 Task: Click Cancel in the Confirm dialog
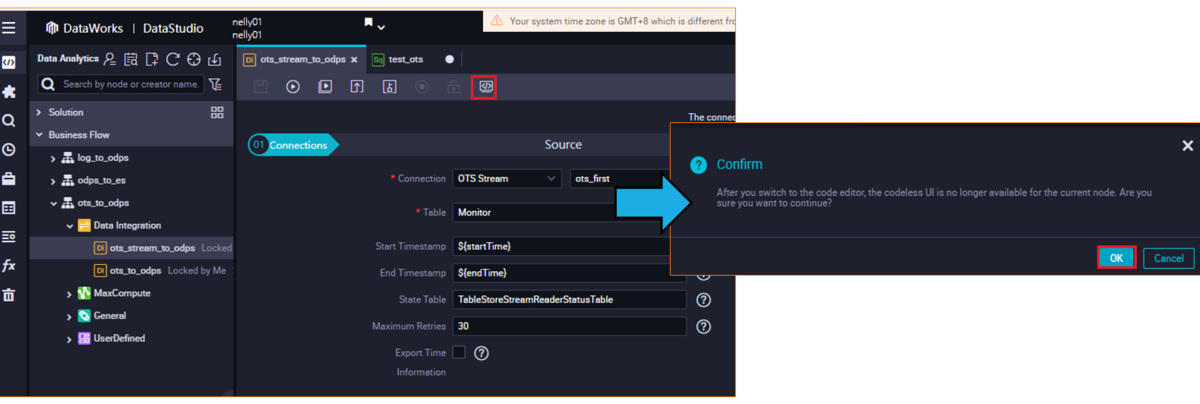coord(1169,258)
